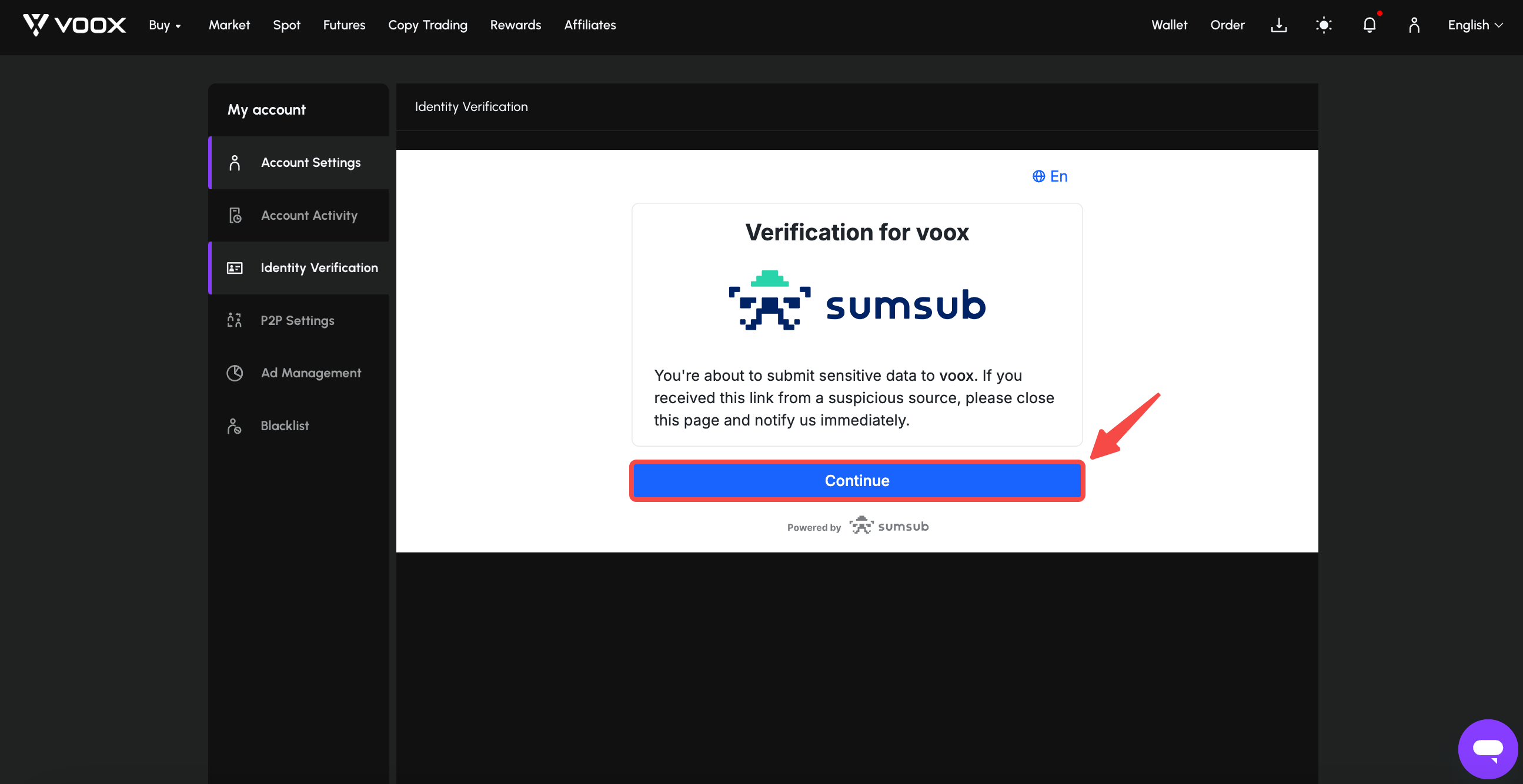
Task: Select Ad Management in sidebar
Action: (299, 373)
